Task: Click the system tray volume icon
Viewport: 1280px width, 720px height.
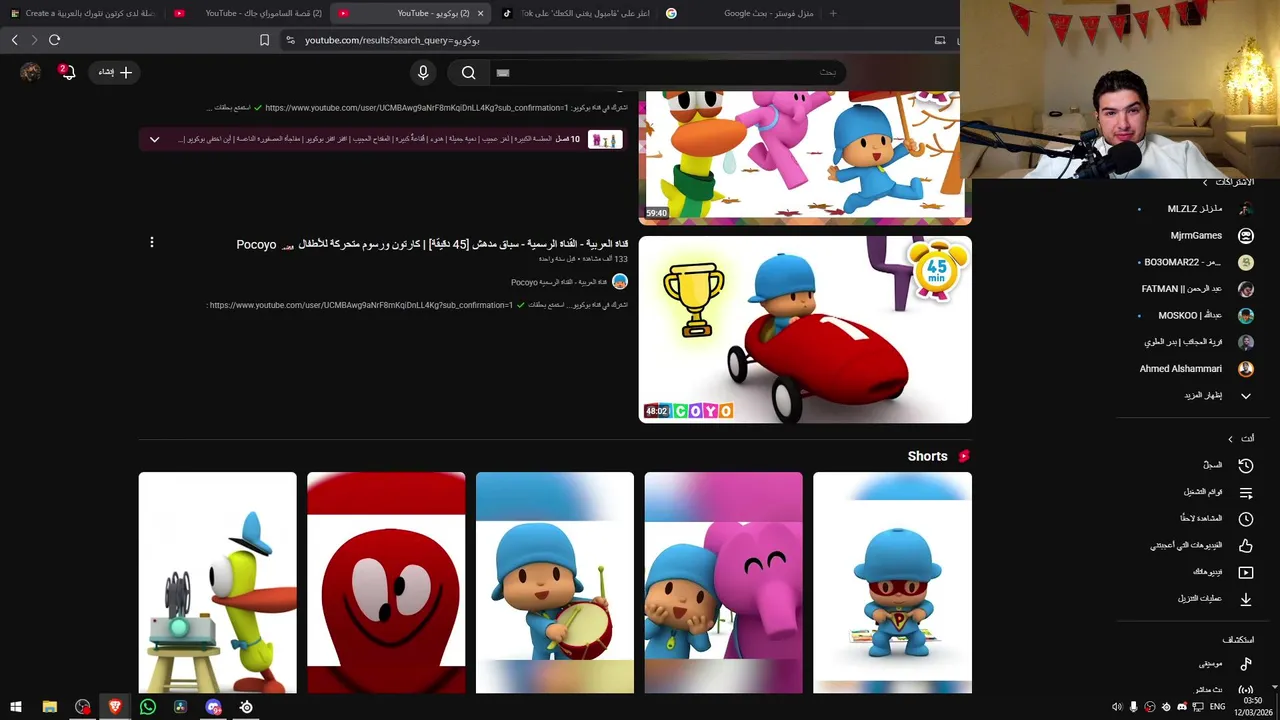Action: pos(1117,707)
